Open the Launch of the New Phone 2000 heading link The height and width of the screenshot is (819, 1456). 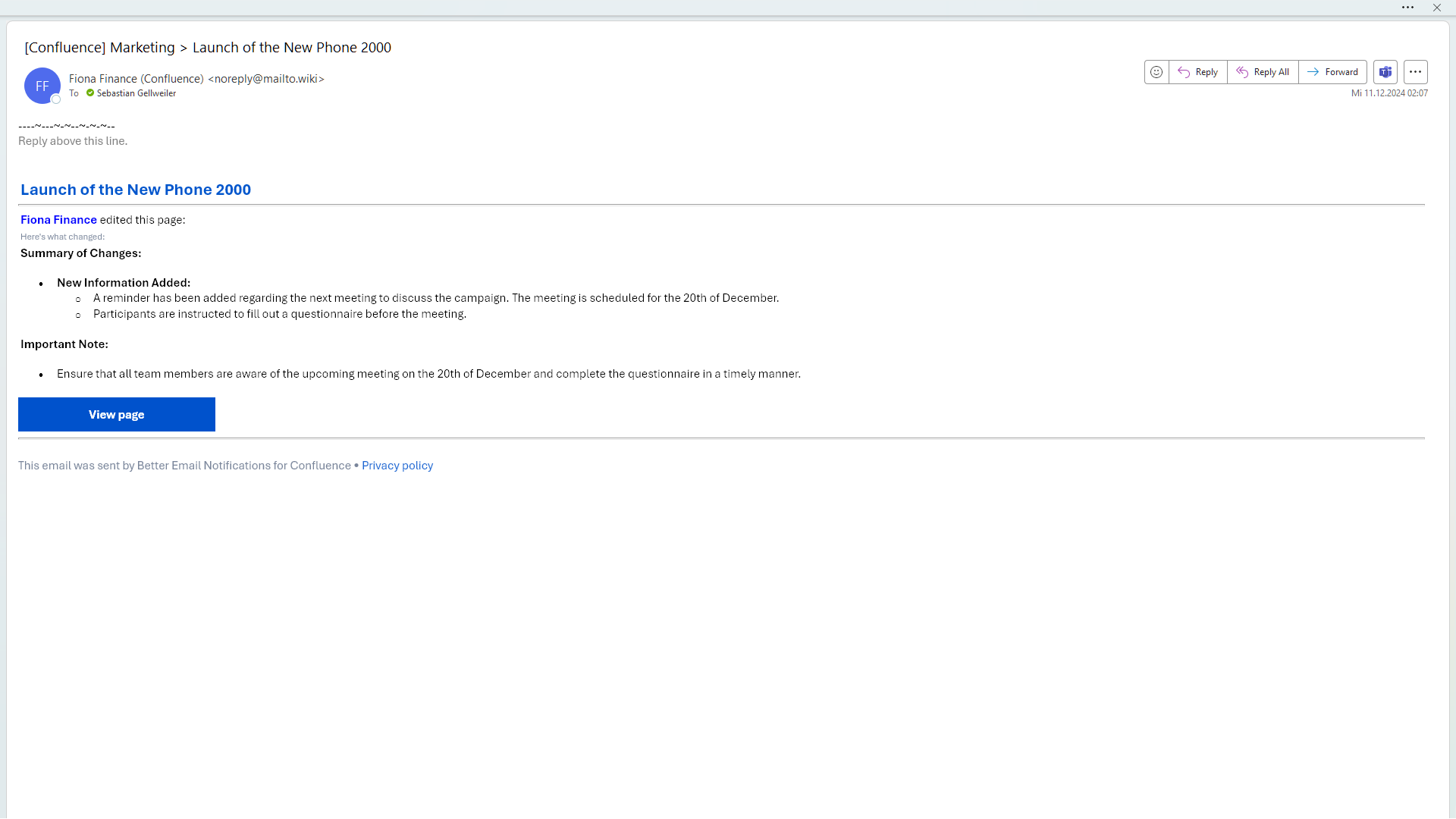(x=136, y=190)
